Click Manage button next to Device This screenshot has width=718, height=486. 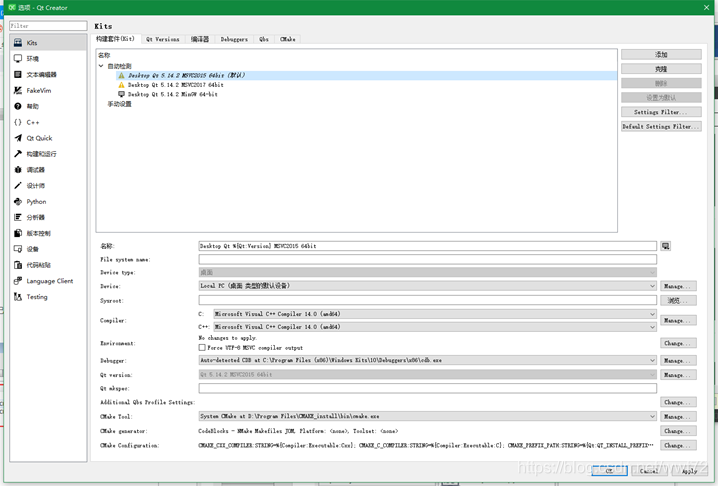pos(678,286)
